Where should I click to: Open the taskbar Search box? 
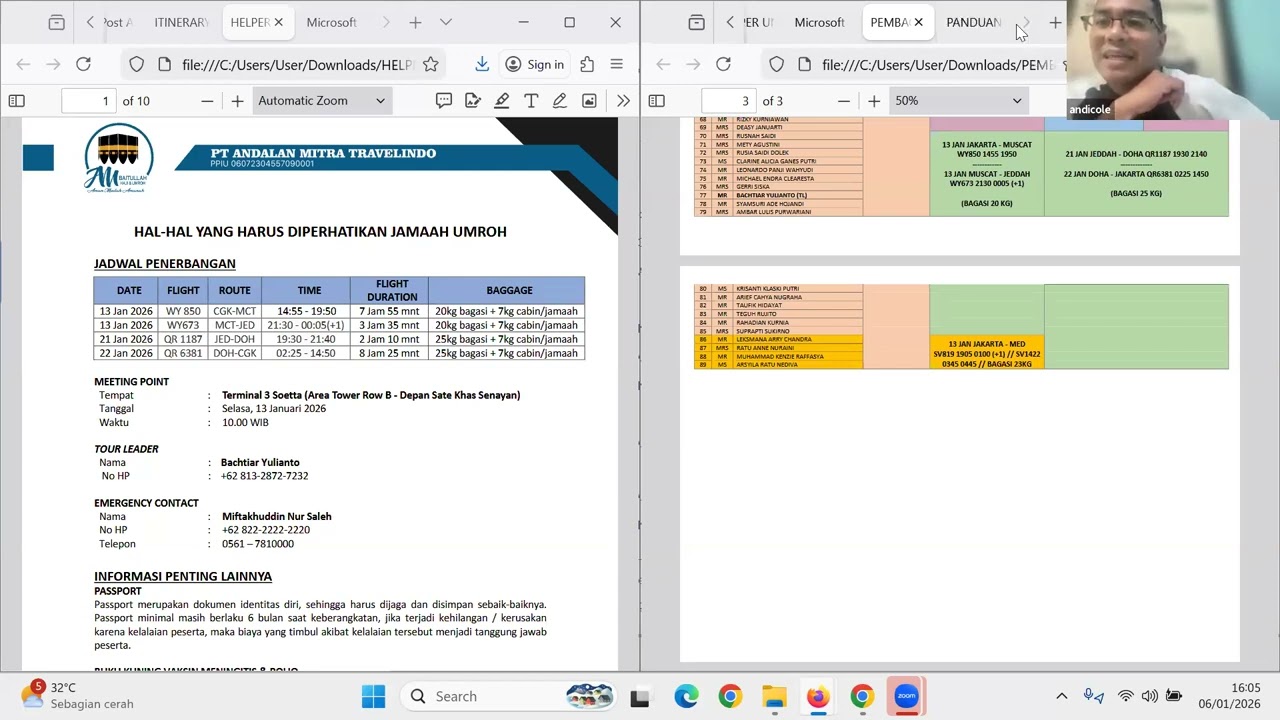coord(507,696)
